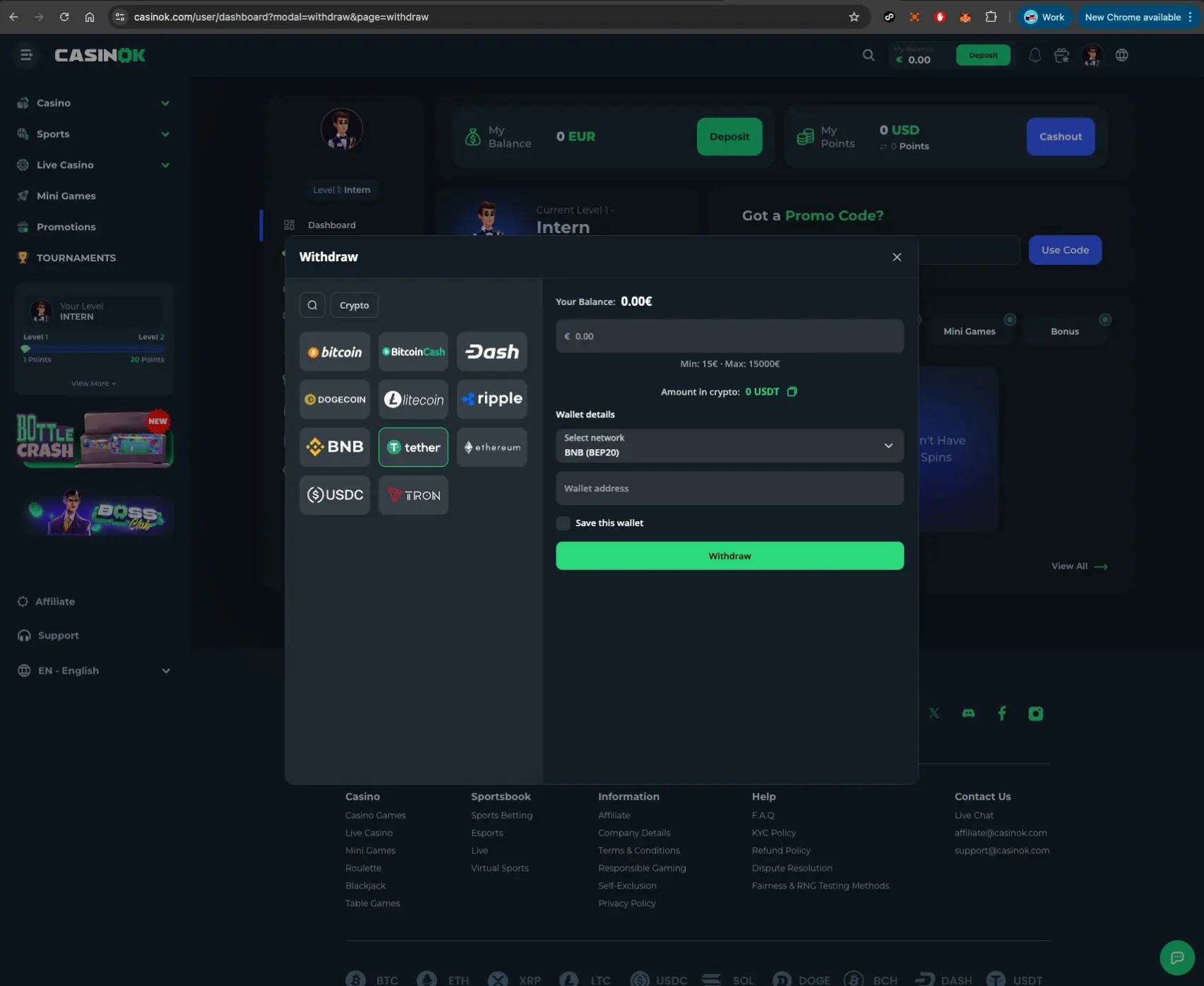The image size is (1204, 986).
Task: Enable the Save this wallet checkbox
Action: 563,523
